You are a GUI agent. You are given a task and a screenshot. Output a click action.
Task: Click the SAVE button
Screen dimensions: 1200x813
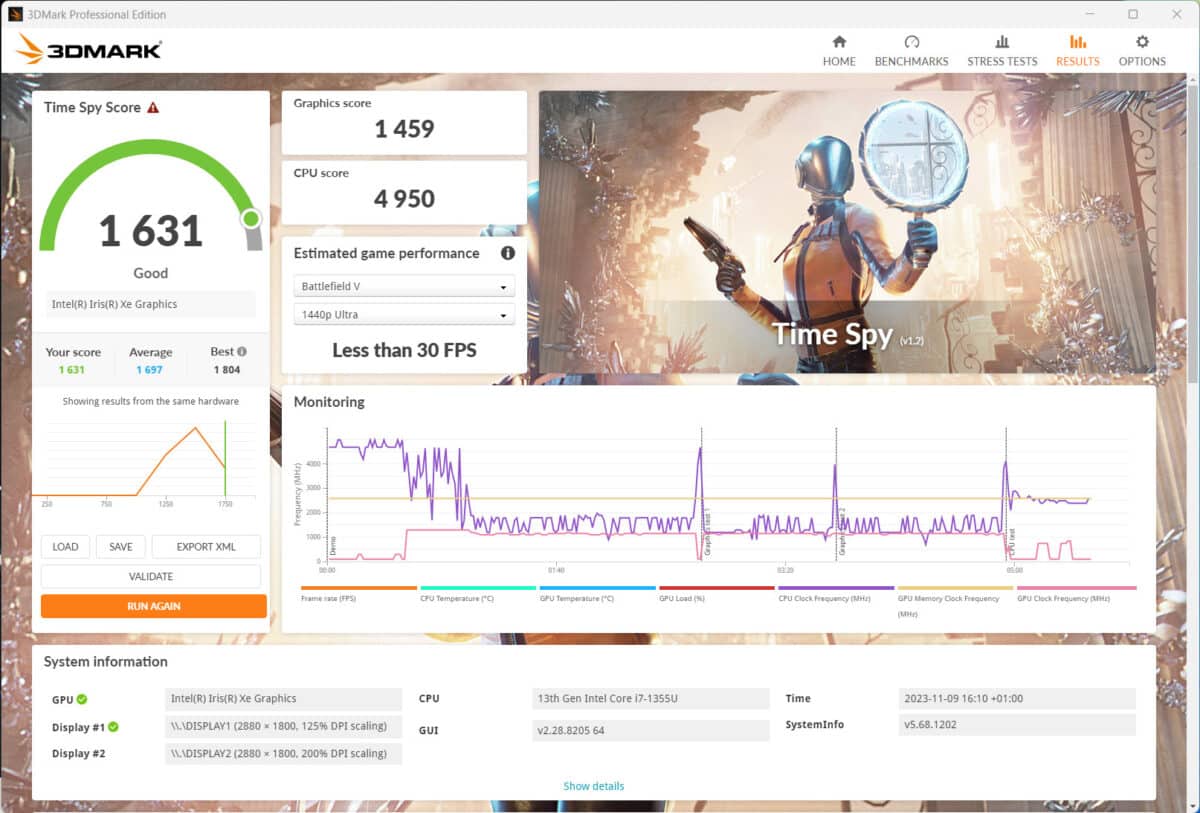(x=121, y=547)
